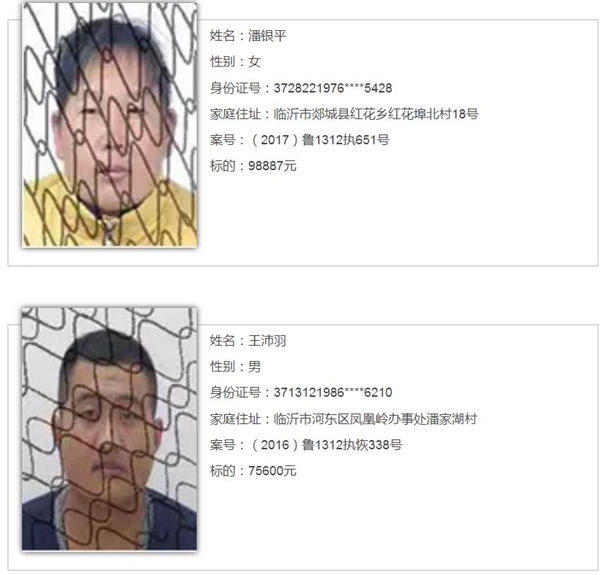This screenshot has width=600, height=575.
Task: Click the amount 75600元
Action: pos(272,471)
